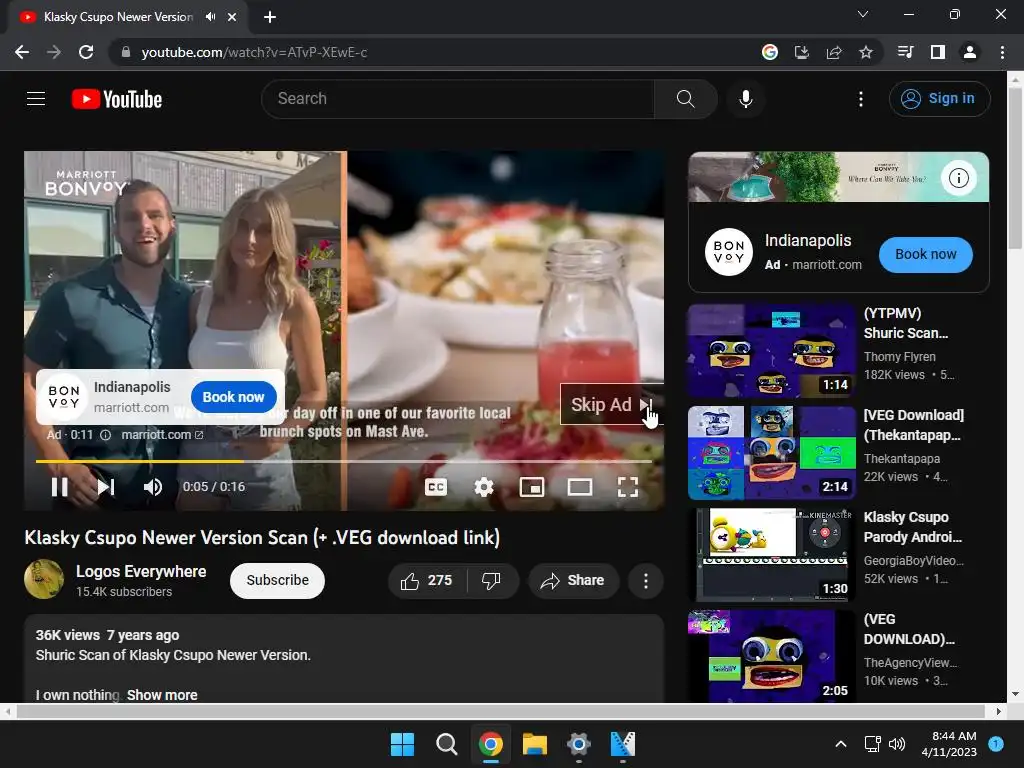Reload the page with the refresh icon
Image resolution: width=1024 pixels, height=768 pixels.
pos(86,52)
